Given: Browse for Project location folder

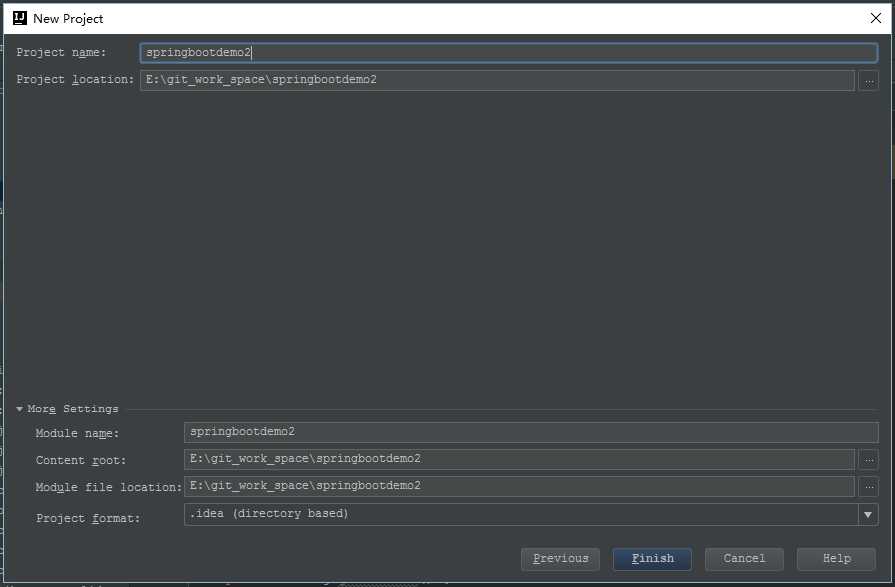Looking at the screenshot, I should pos(869,81).
